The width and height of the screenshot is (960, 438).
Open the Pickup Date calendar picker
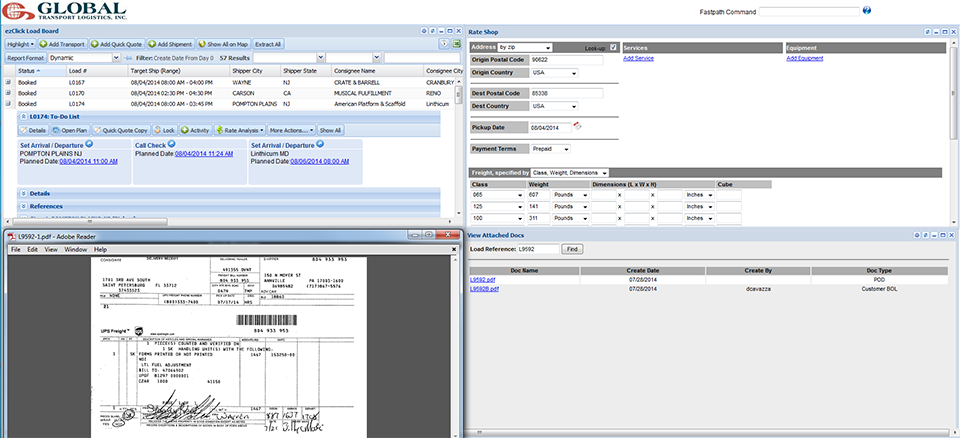(577, 127)
